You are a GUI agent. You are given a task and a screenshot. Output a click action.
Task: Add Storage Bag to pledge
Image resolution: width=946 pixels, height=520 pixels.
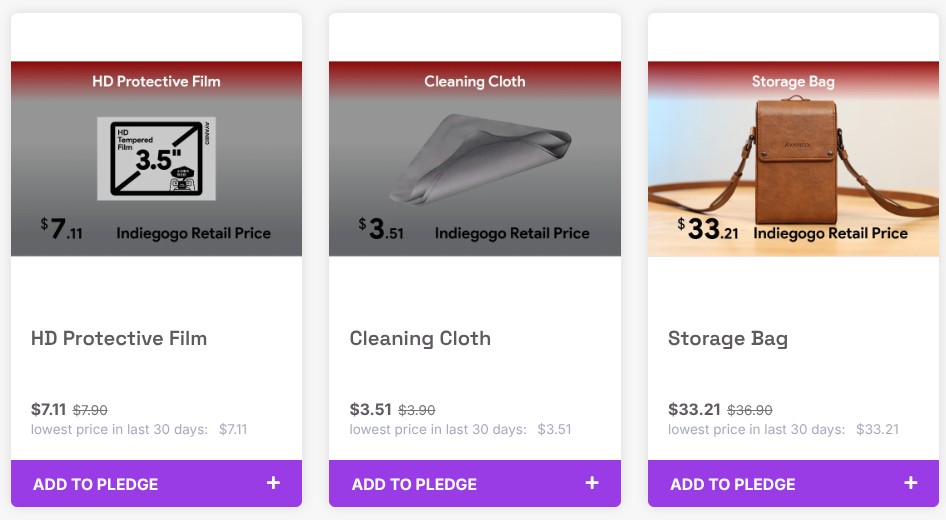[733, 484]
